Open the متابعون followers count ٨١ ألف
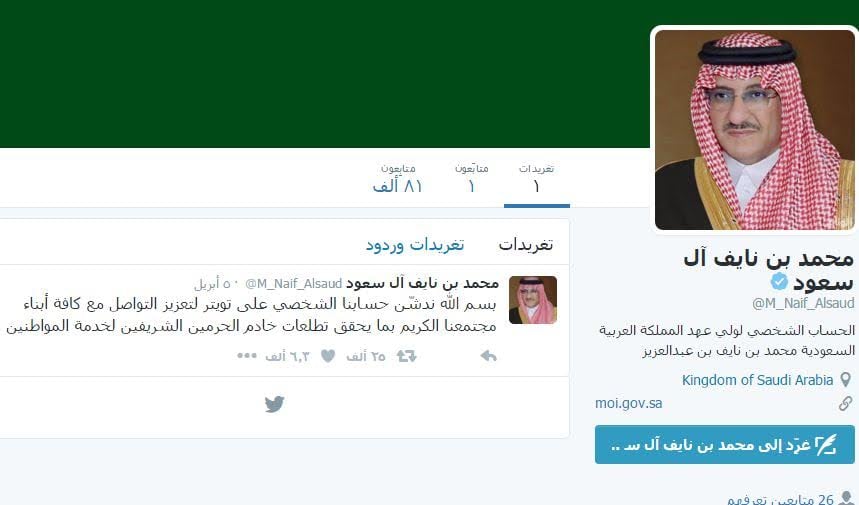Screen dimensions: 859x505 (398, 179)
